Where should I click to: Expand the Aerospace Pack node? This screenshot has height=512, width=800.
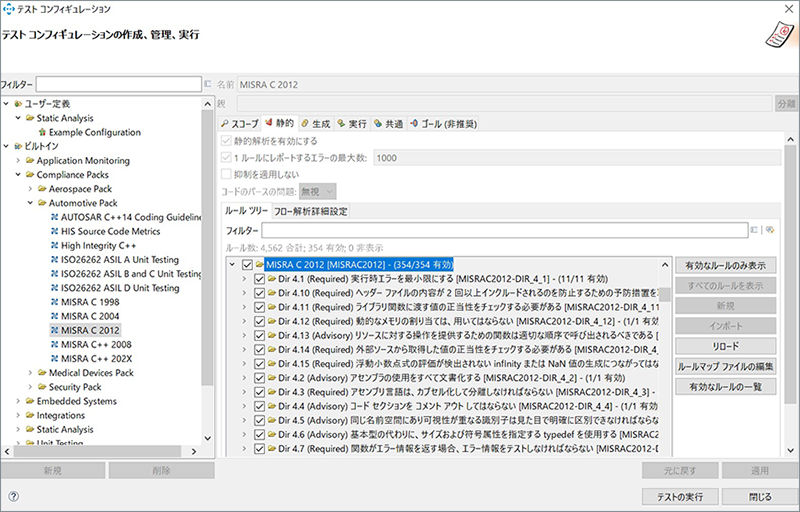[x=30, y=189]
